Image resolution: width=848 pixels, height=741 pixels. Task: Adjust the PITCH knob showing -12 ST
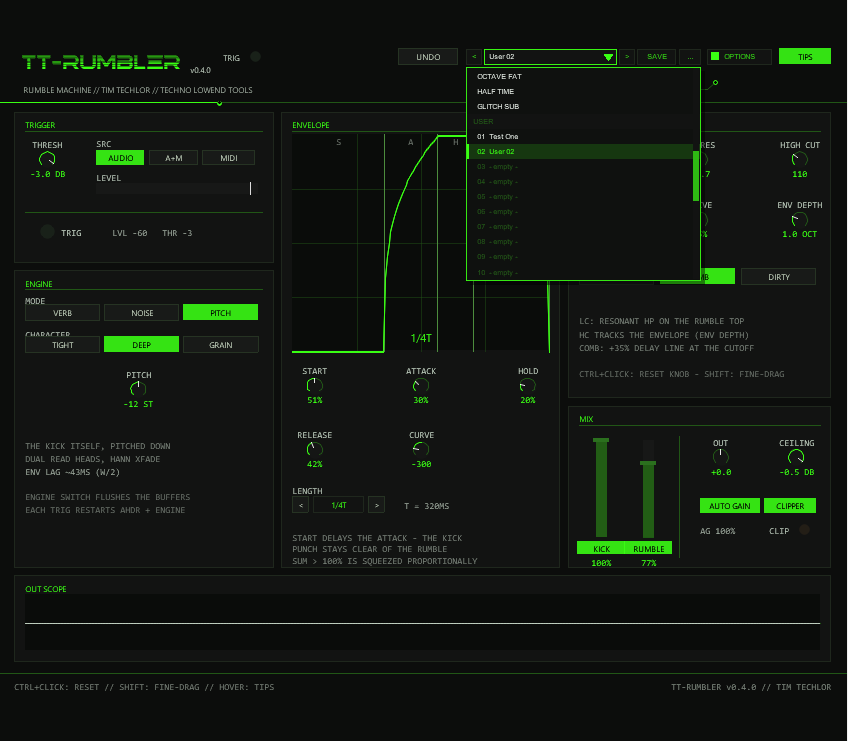(x=138, y=388)
